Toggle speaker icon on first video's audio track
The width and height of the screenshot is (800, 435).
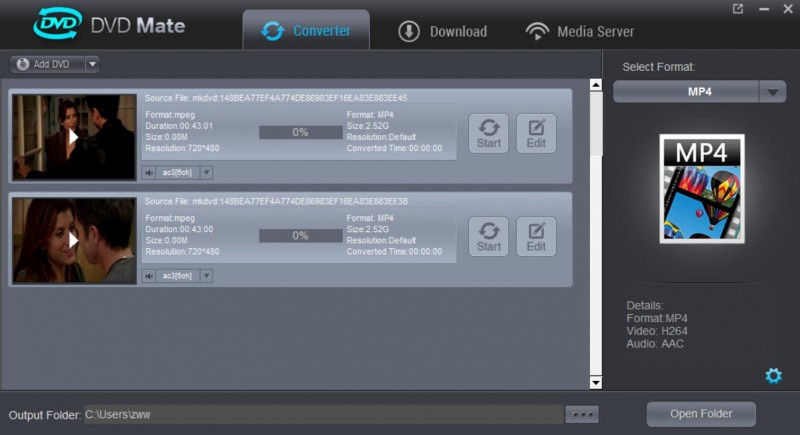tap(150, 173)
